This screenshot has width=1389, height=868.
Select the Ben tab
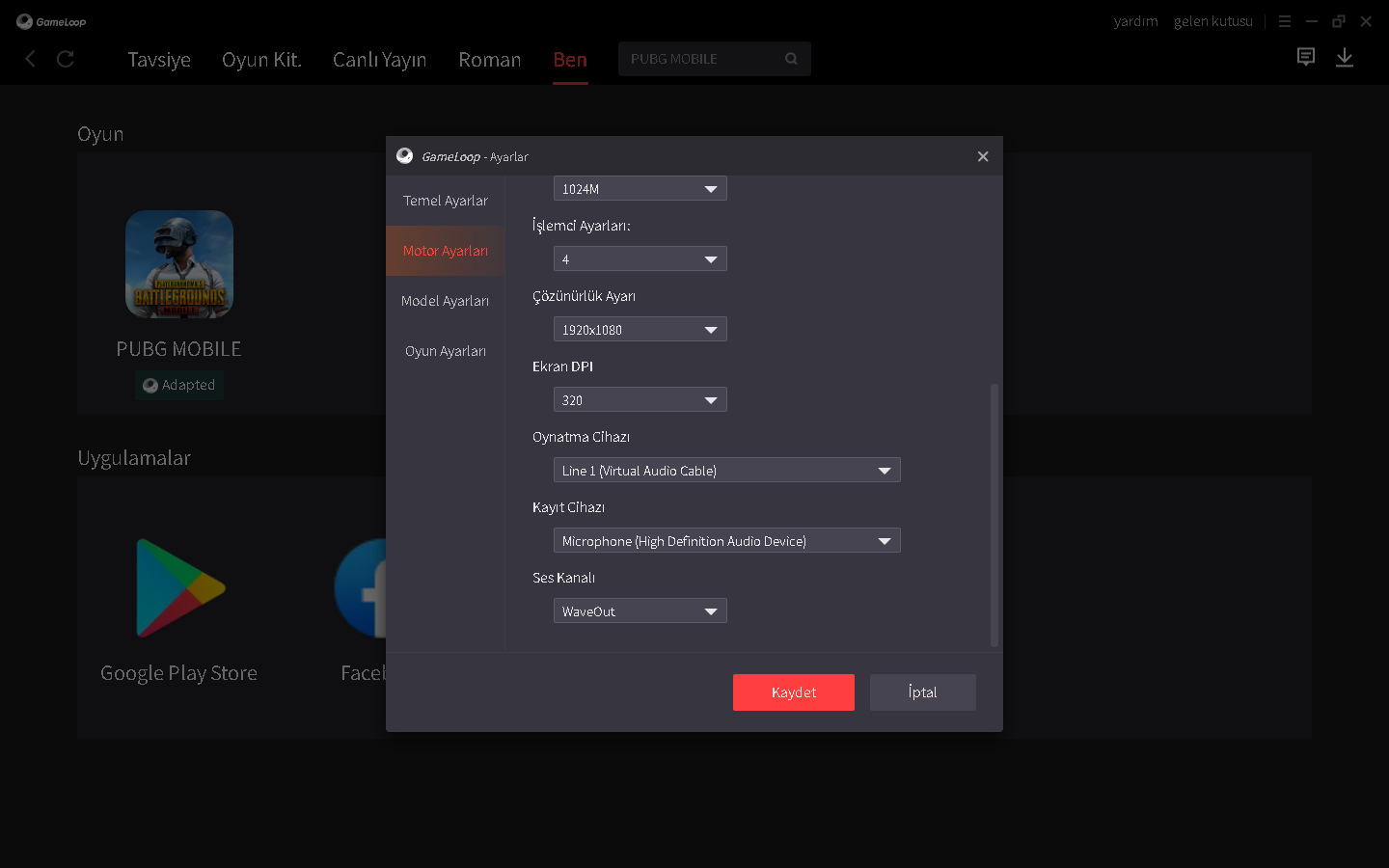point(570,60)
